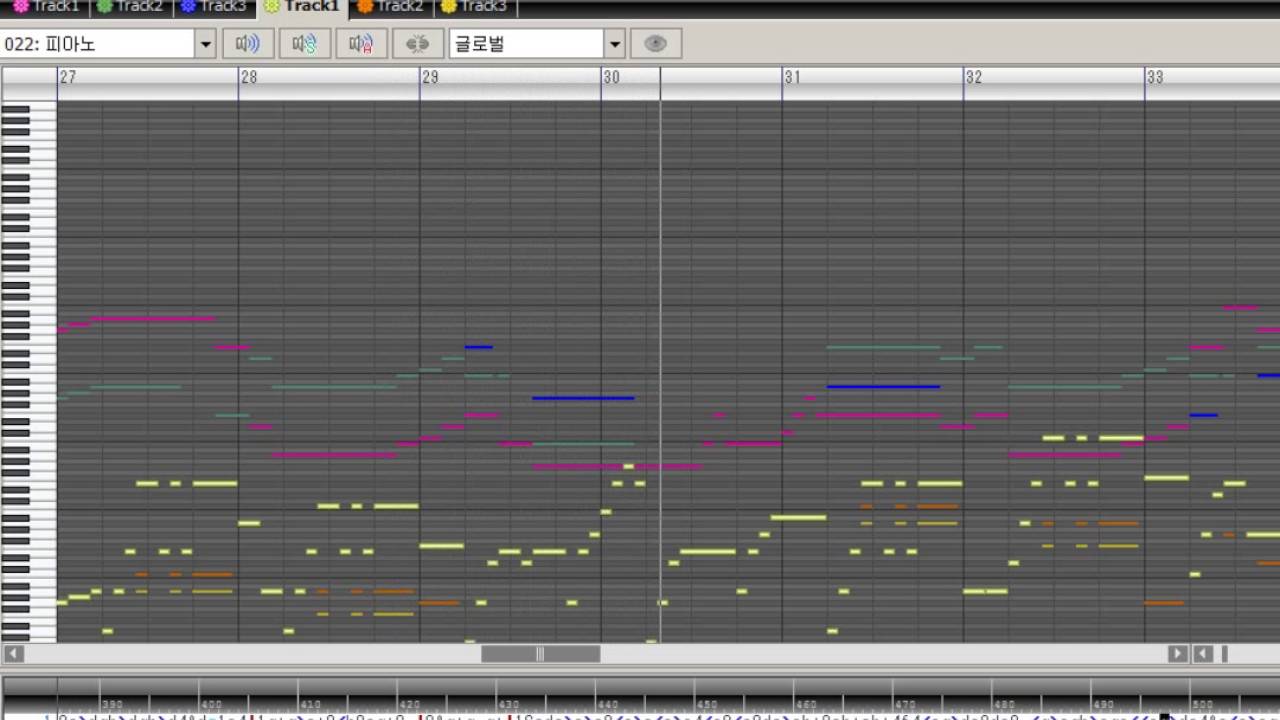Screen dimensions: 1280x720
Task: Open the 022: 피아노 instrument dropdown arrow
Action: click(206, 44)
